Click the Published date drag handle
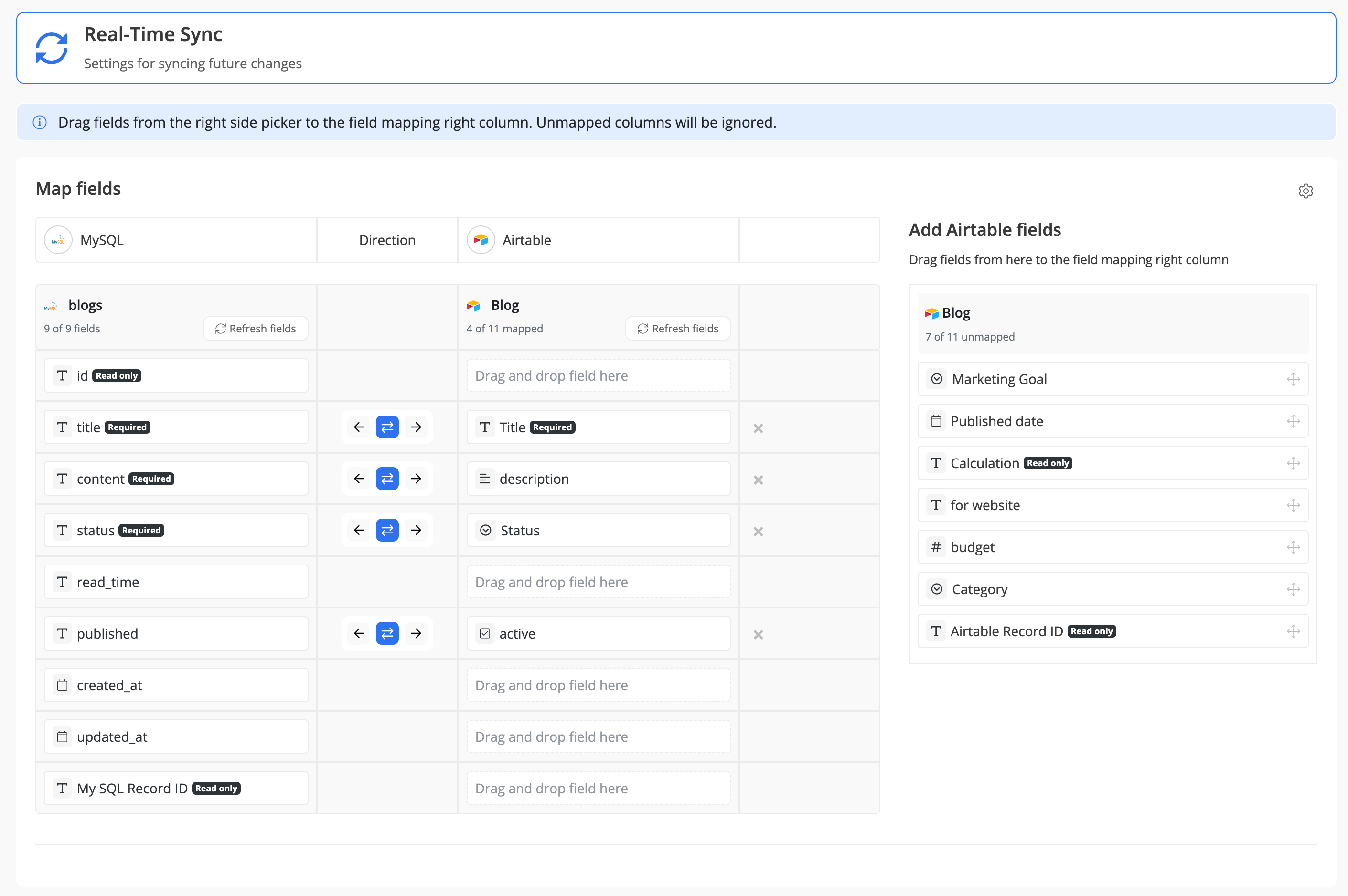1348x896 pixels. pos(1293,421)
